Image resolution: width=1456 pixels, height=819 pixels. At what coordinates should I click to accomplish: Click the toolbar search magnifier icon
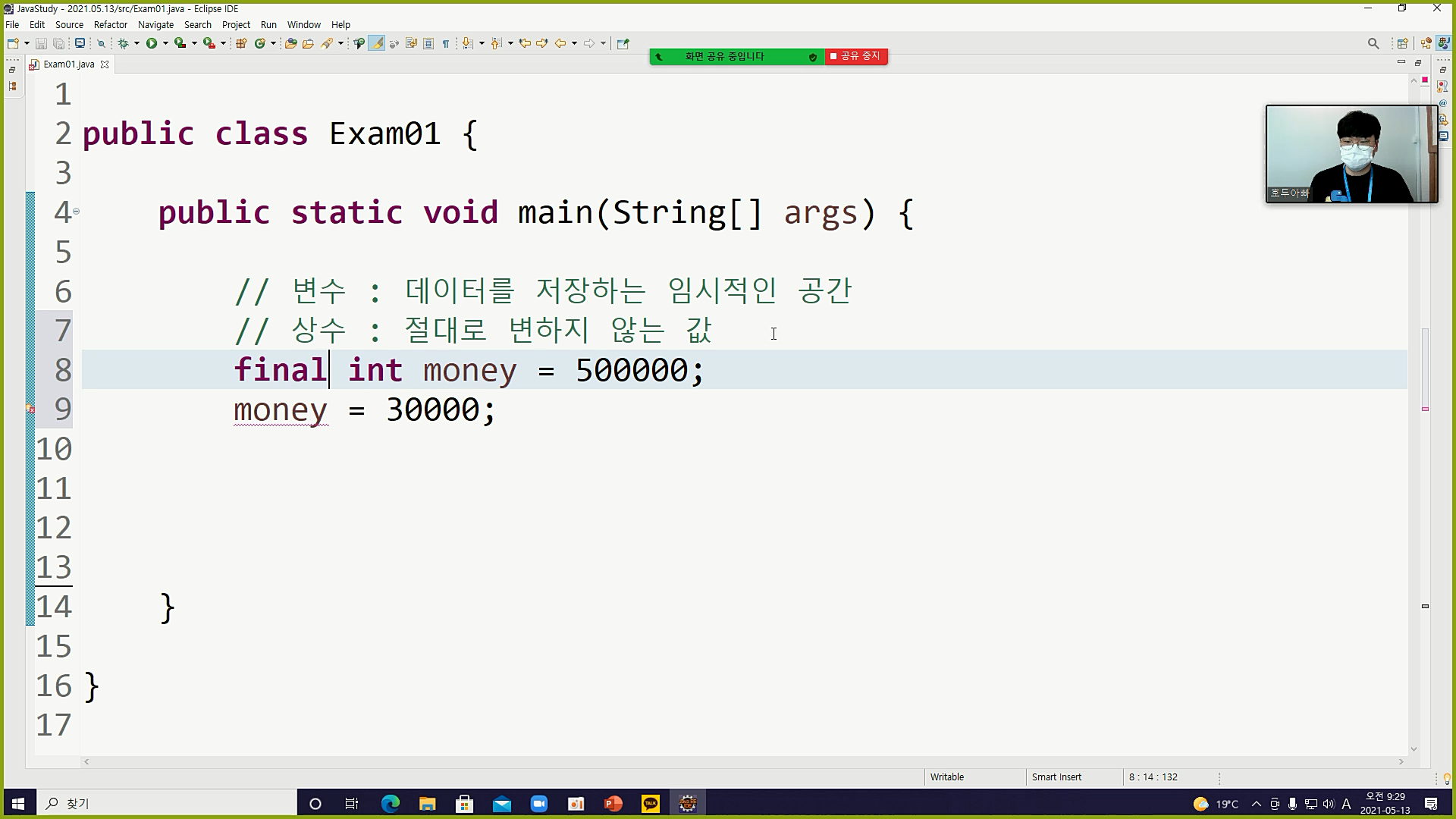pyautogui.click(x=1373, y=43)
